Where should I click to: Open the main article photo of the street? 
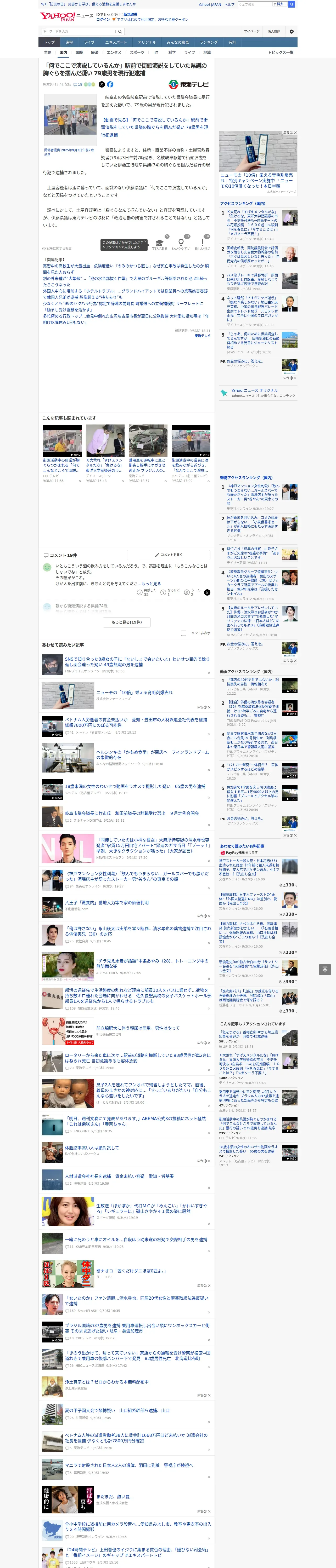(x=70, y=120)
